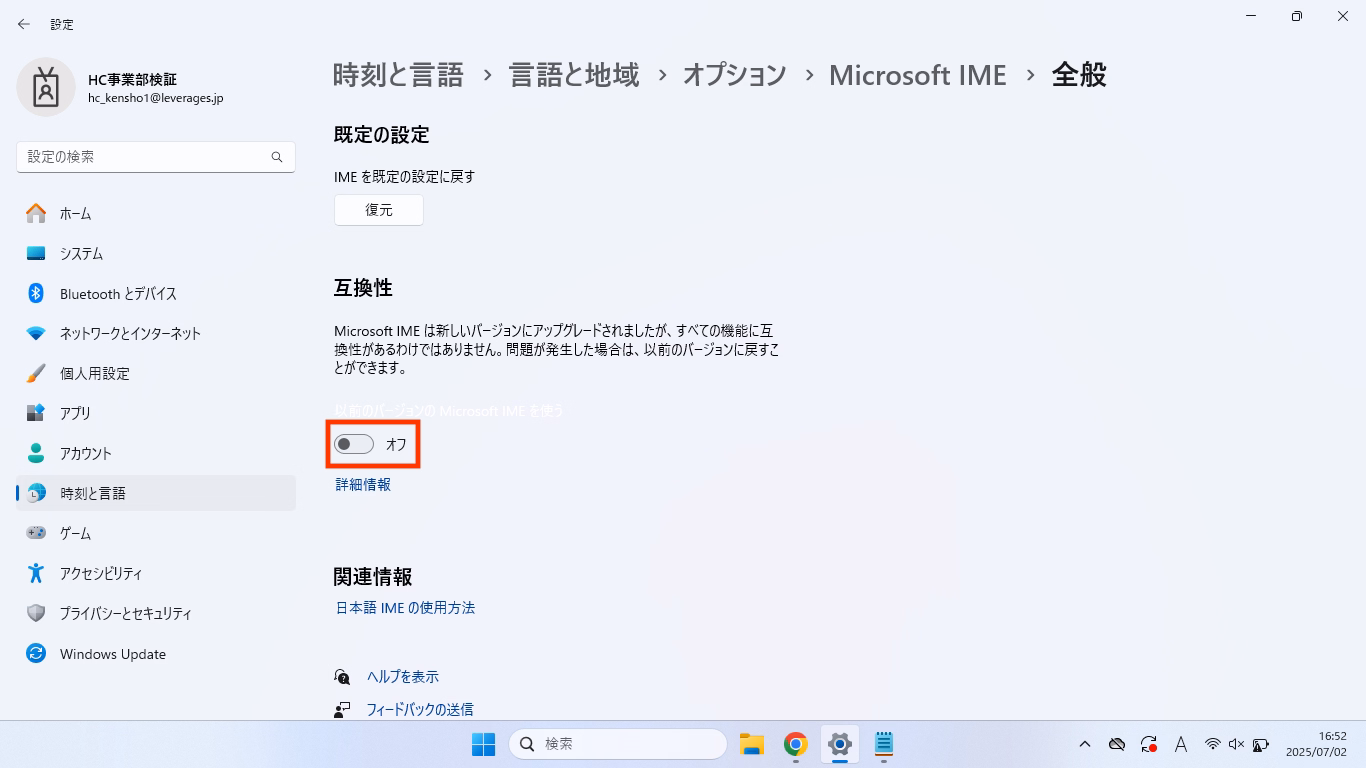This screenshot has width=1366, height=768.
Task: Click the プライバシーとセキュリティ shield icon
Action: coord(36,613)
